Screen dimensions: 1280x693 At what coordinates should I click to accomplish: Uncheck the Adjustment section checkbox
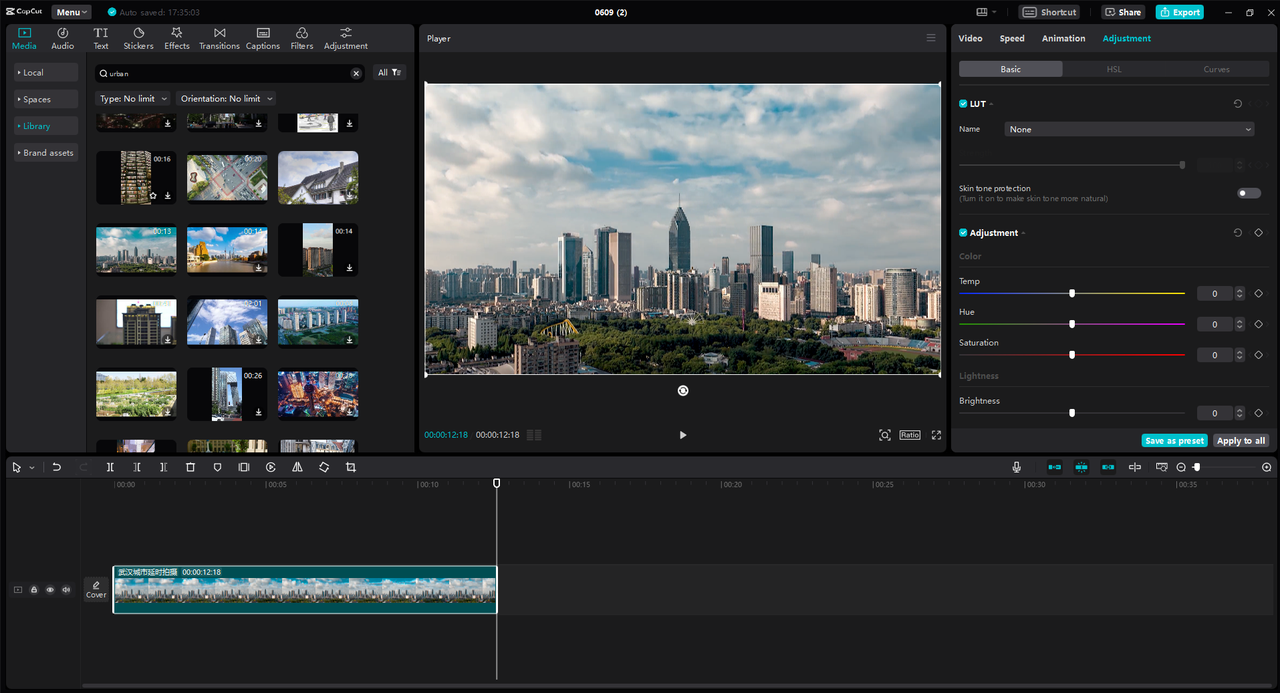coord(963,233)
